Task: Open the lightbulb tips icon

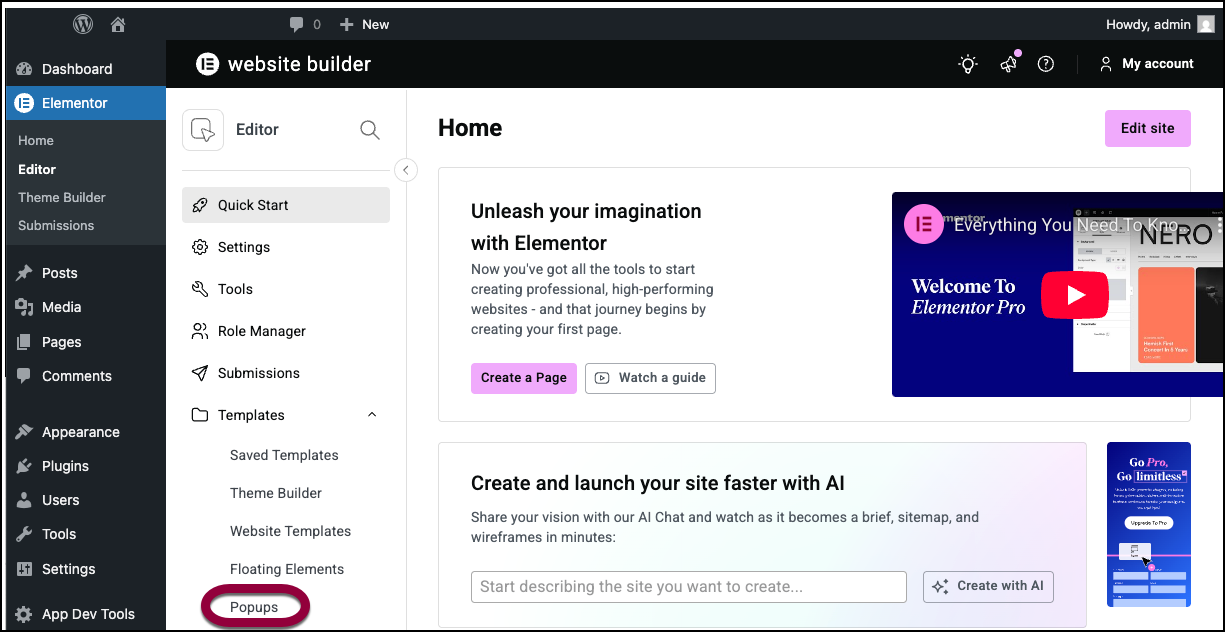Action: pos(967,64)
